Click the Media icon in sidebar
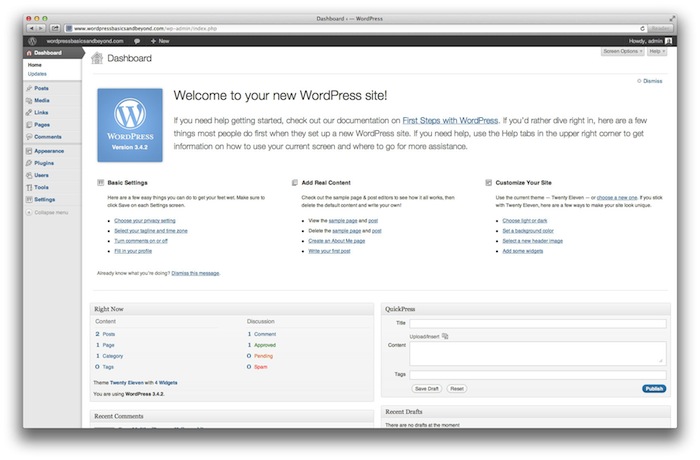This screenshot has height=460, width=700. 29,100
